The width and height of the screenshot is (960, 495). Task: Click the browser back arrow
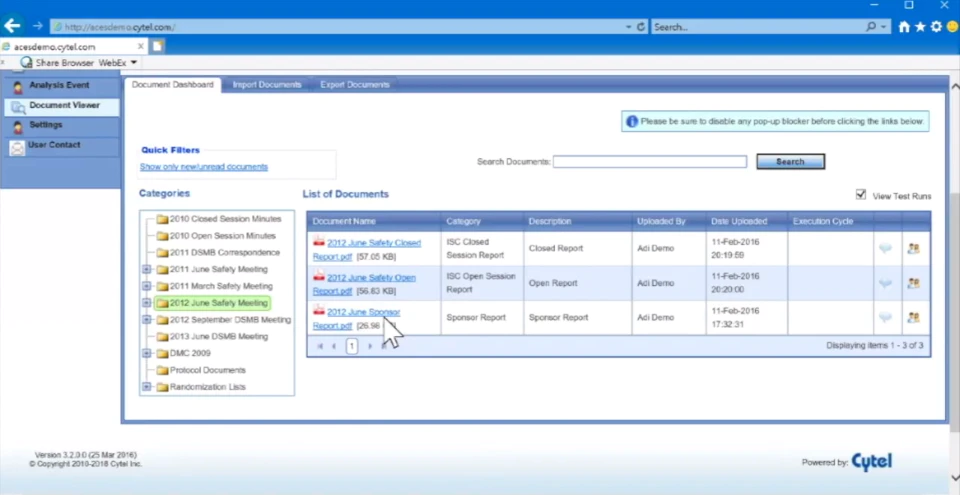click(12, 26)
